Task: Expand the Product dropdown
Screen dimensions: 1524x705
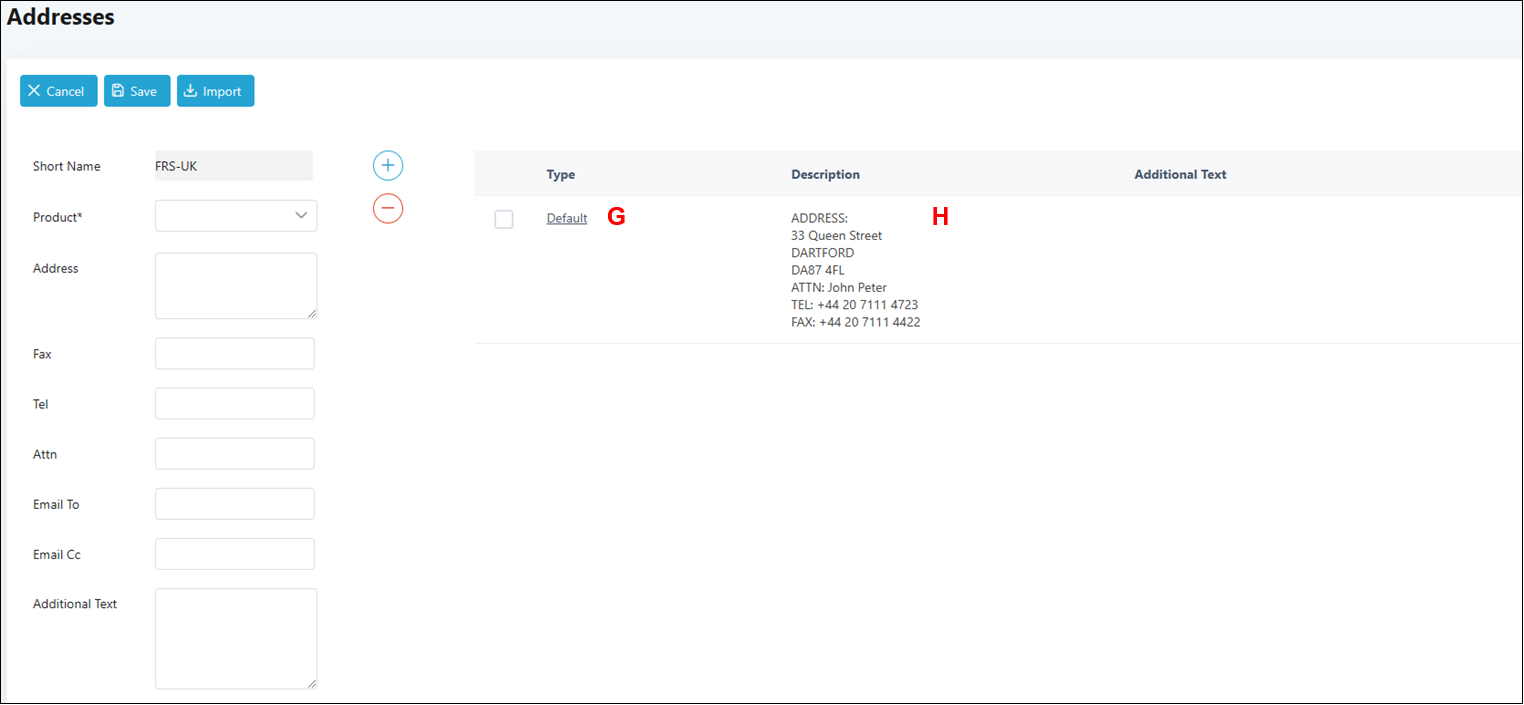Action: (236, 216)
